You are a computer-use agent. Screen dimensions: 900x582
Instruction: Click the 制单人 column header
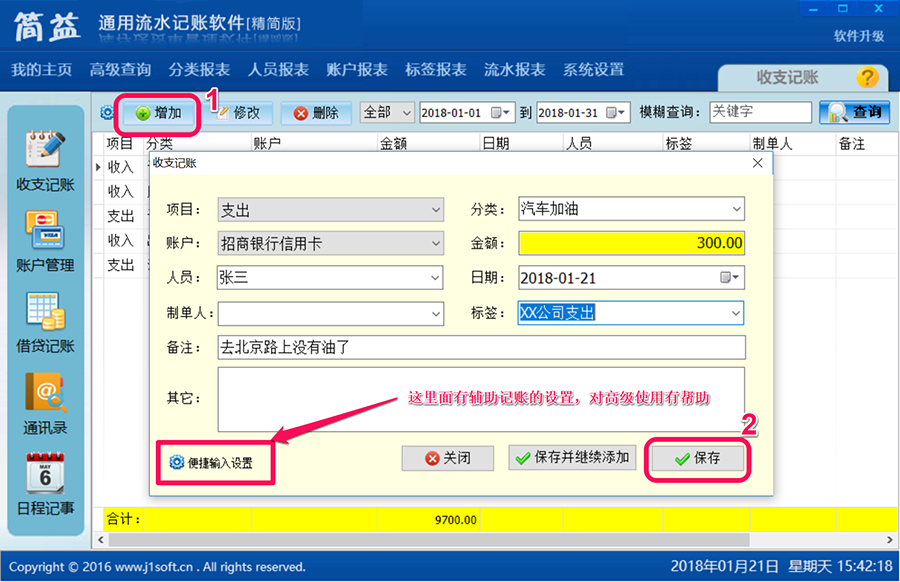[x=793, y=143]
